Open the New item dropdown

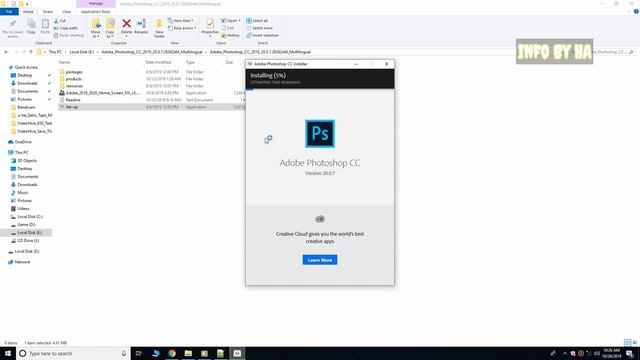181,20
